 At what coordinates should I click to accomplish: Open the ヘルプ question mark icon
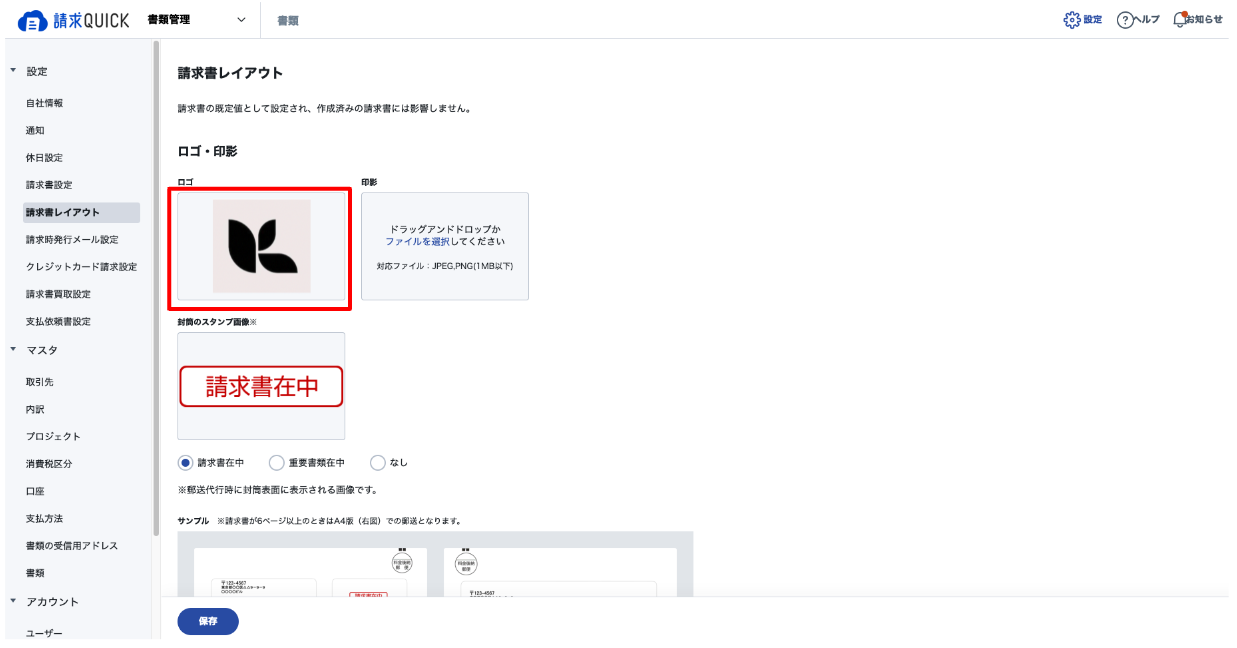point(1138,20)
